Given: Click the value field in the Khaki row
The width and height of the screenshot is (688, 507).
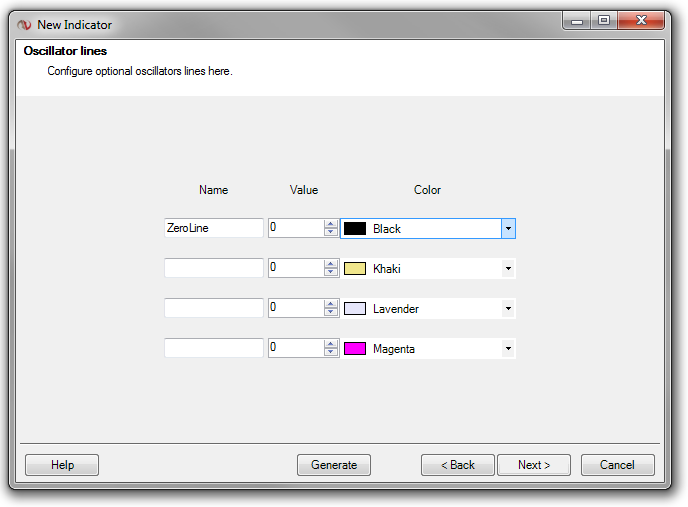Looking at the screenshot, I should 296,268.
